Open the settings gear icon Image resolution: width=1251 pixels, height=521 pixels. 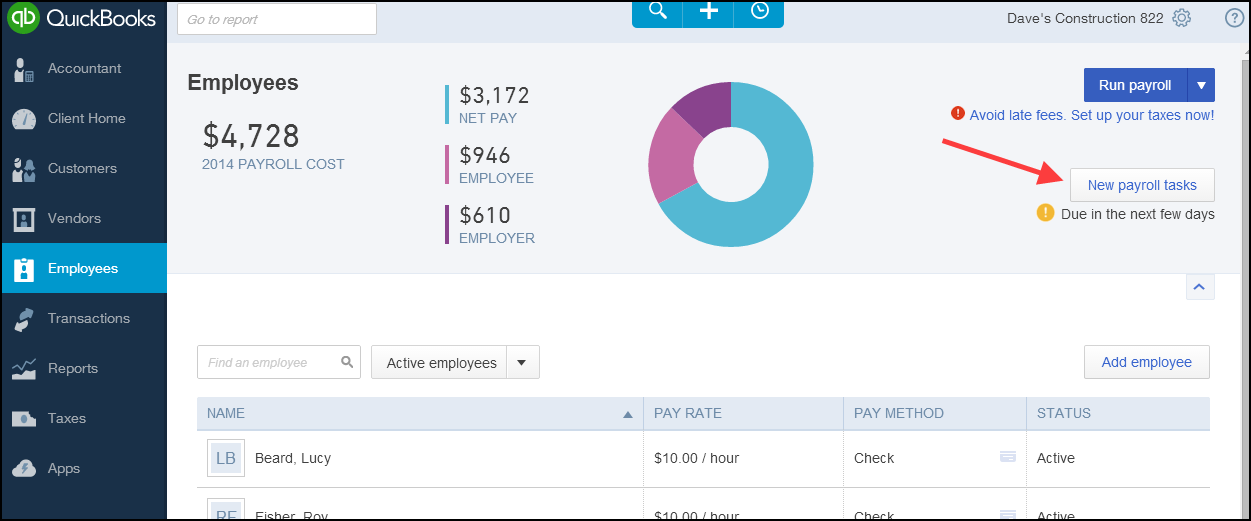1182,18
